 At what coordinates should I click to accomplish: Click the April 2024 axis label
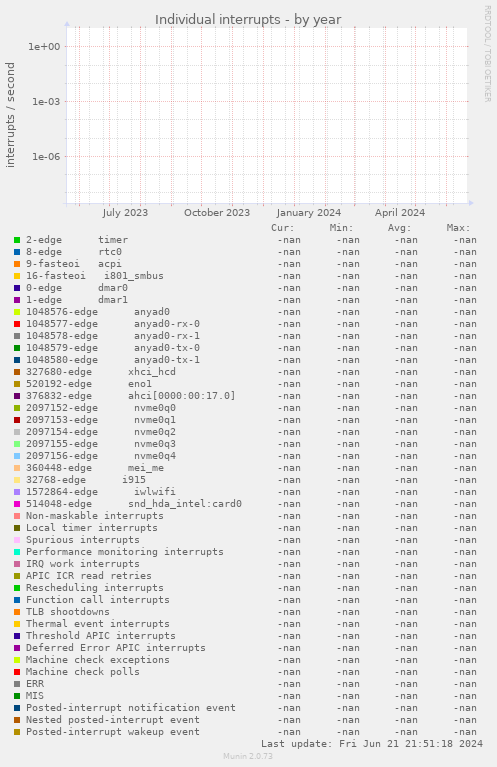click(400, 213)
